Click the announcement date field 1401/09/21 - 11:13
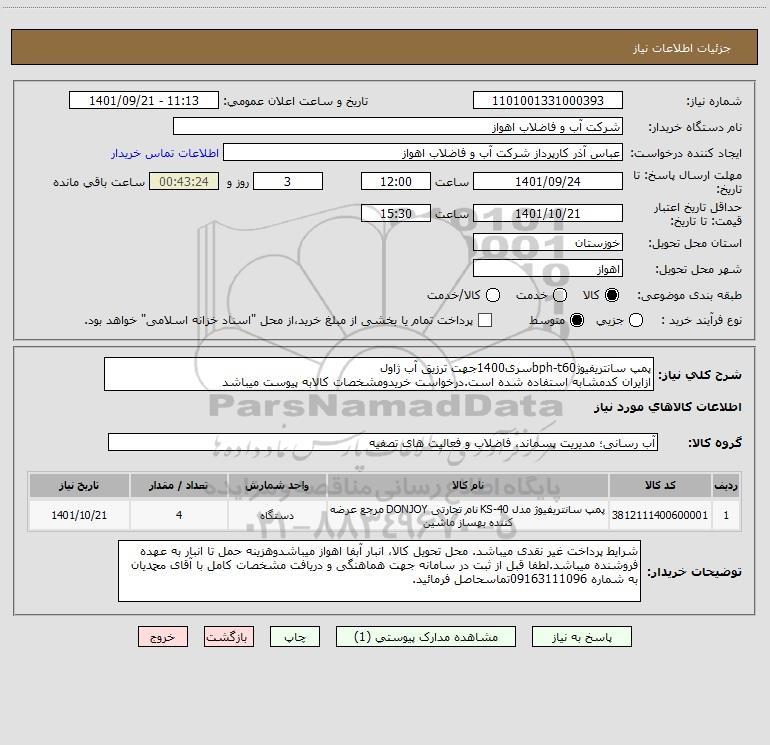This screenshot has width=770, height=745. pyautogui.click(x=144, y=101)
